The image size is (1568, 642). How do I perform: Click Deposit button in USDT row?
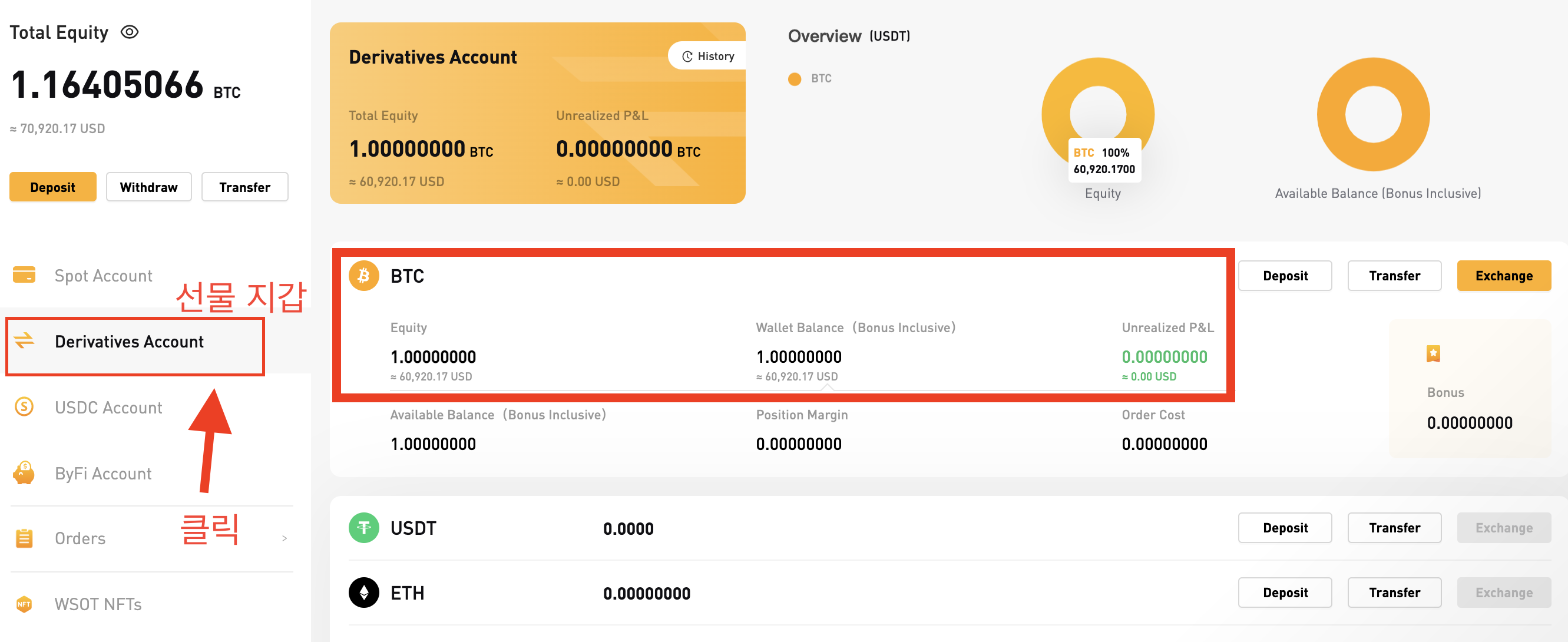pos(1285,528)
